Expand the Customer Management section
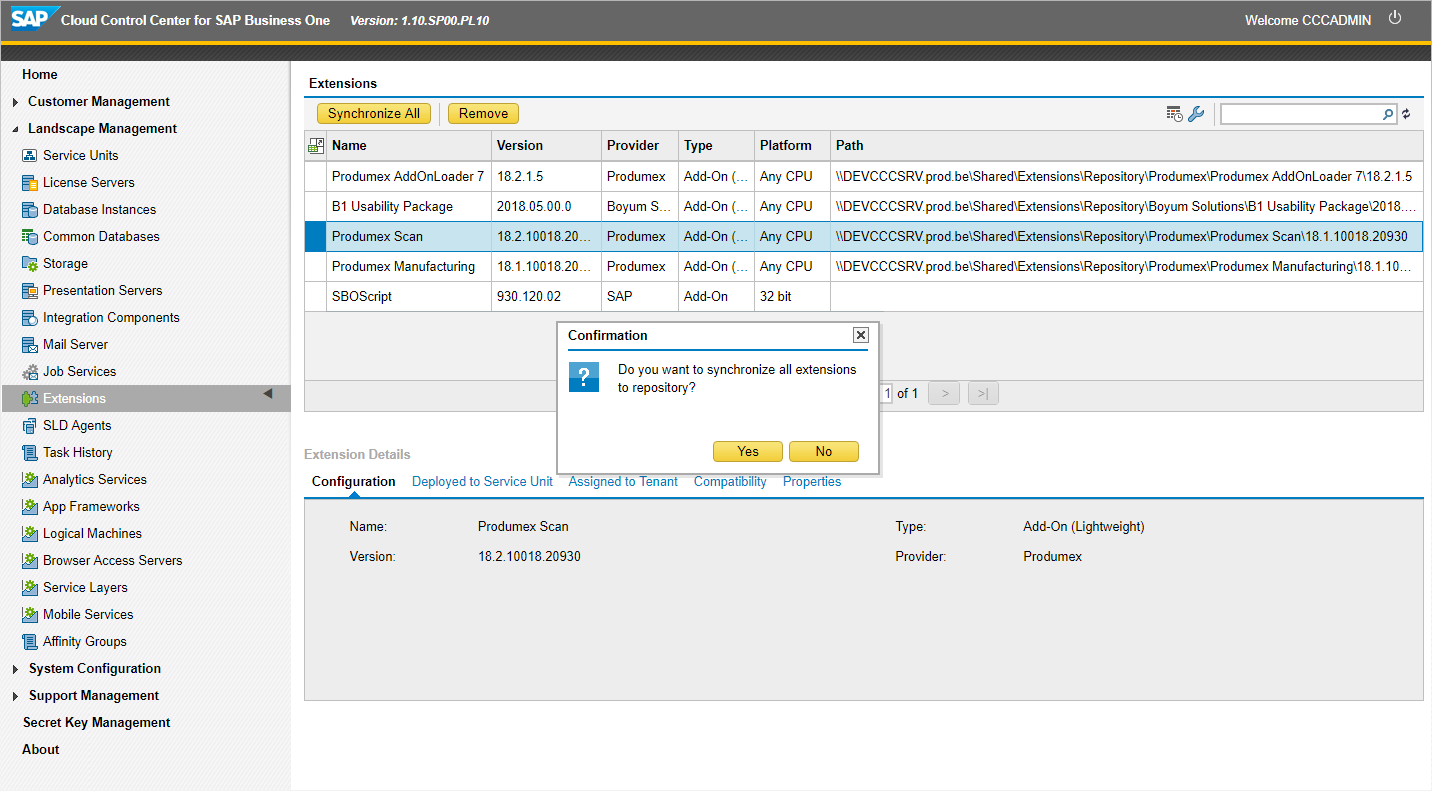Viewport: 1432px width, 791px height. (x=15, y=102)
